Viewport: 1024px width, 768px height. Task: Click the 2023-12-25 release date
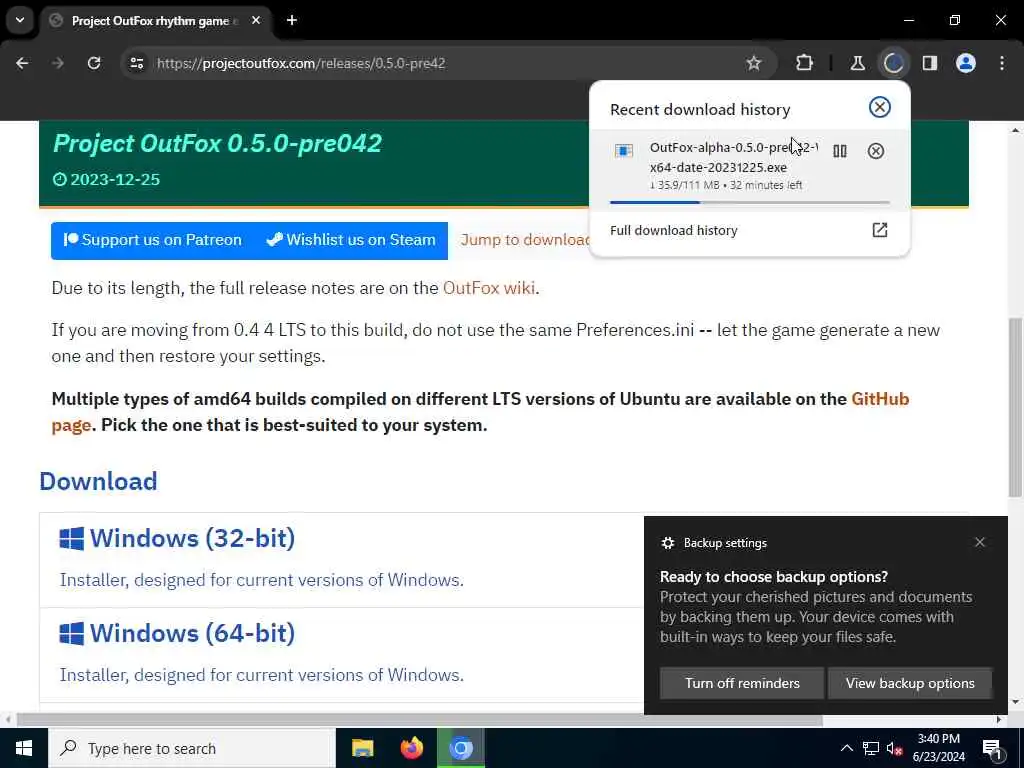(x=106, y=180)
